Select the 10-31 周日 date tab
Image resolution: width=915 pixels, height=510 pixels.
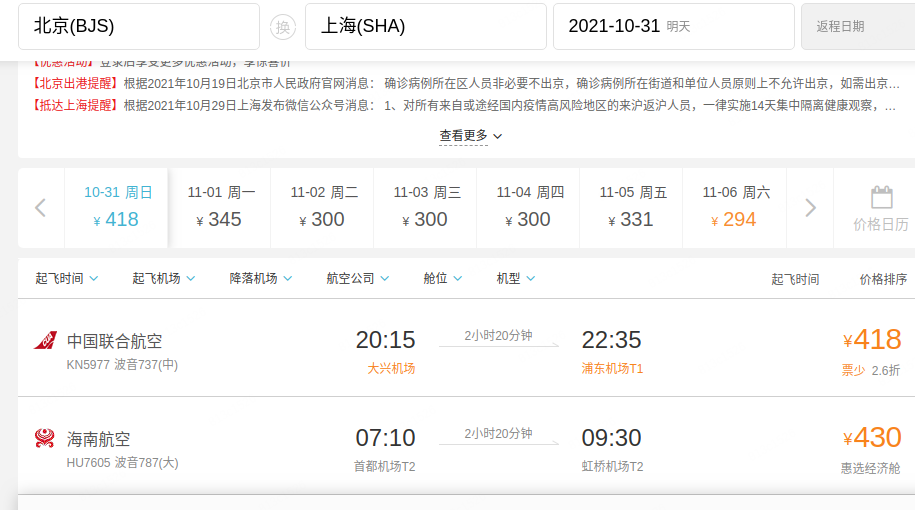(x=116, y=208)
